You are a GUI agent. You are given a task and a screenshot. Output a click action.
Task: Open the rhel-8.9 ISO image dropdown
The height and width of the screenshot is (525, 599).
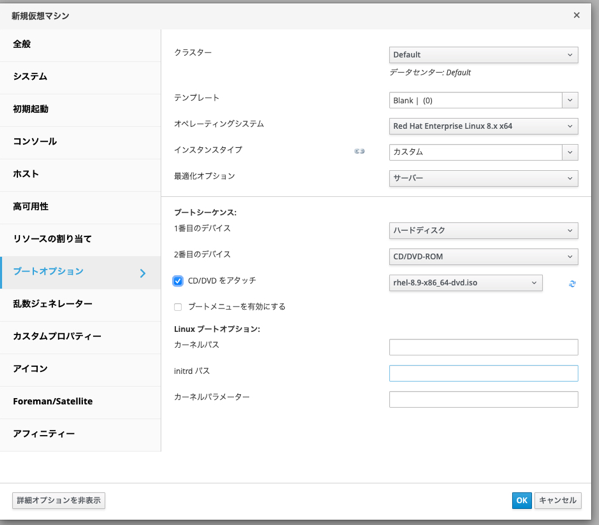tap(465, 283)
